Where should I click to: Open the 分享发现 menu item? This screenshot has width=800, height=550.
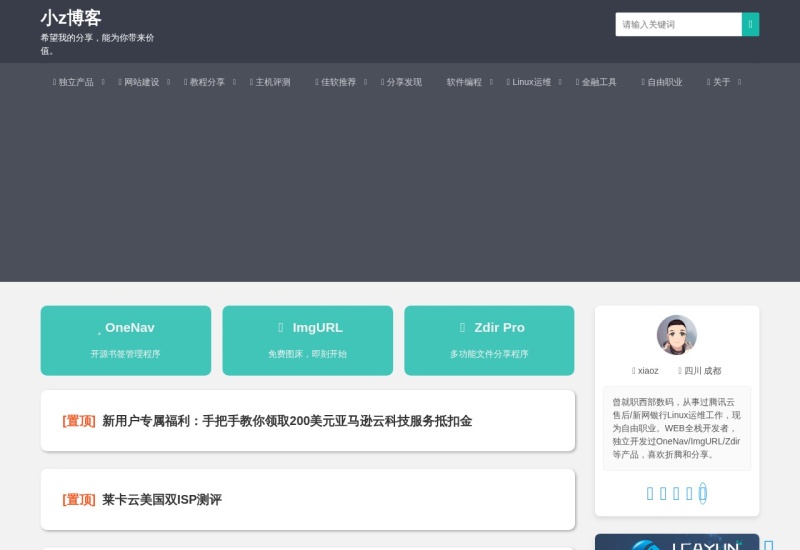[x=401, y=82]
